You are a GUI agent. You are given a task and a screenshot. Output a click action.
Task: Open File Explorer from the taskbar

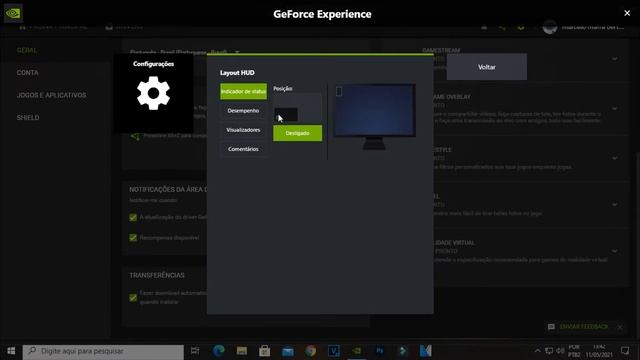[x=242, y=351]
